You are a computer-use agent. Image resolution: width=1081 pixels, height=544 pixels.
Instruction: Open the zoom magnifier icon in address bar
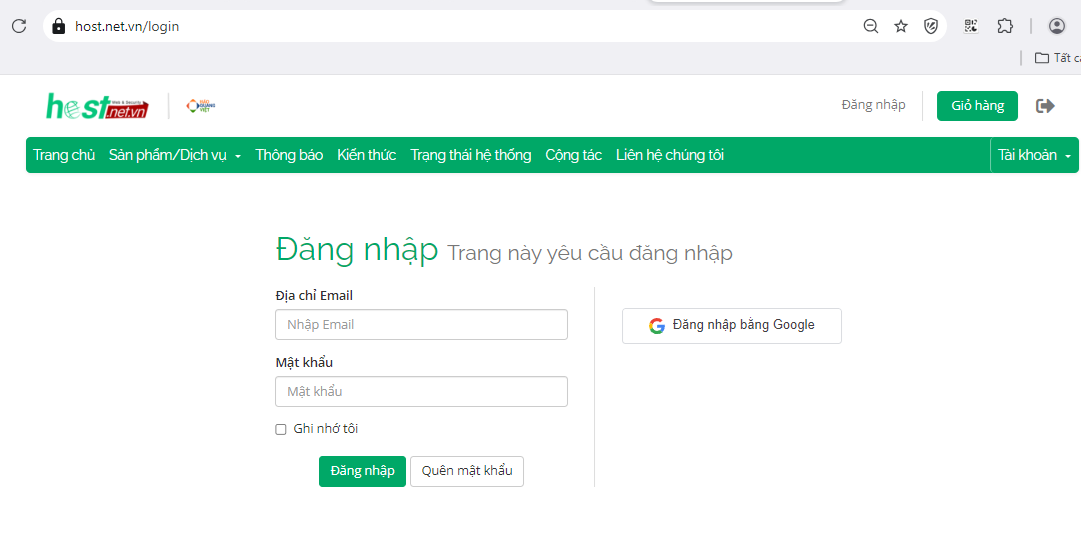point(871,27)
